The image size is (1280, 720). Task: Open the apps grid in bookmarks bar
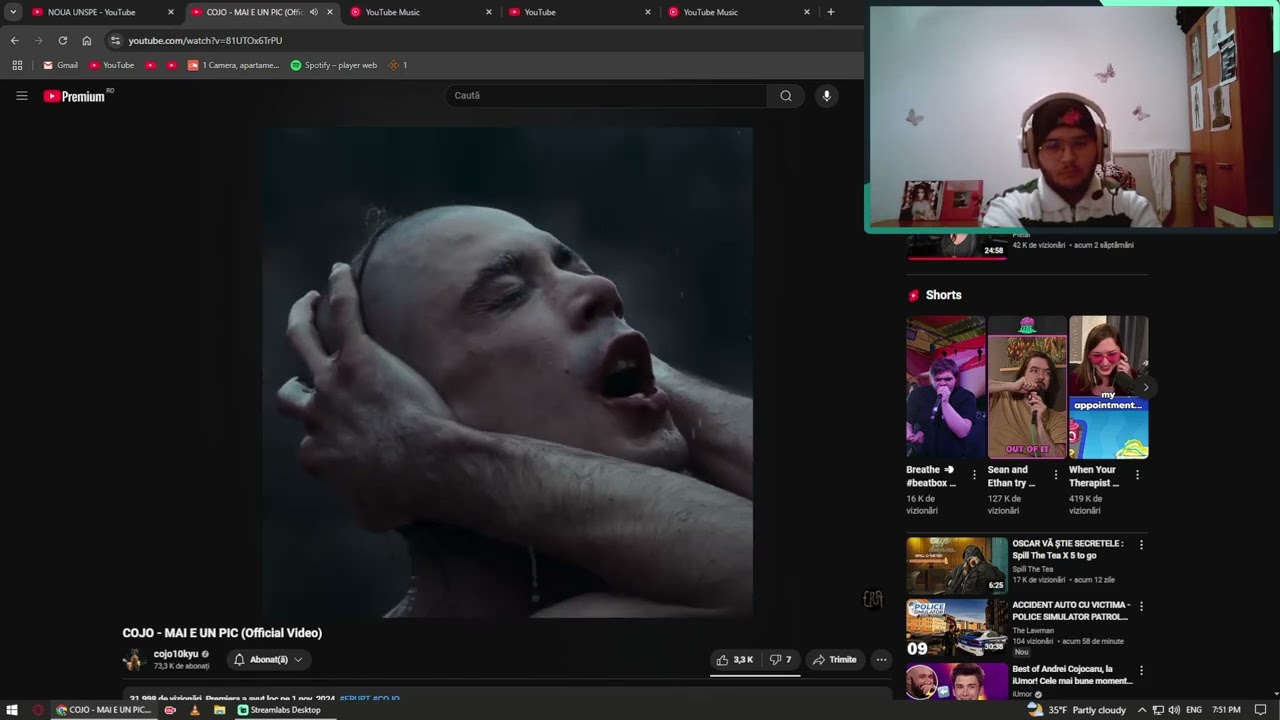17,65
